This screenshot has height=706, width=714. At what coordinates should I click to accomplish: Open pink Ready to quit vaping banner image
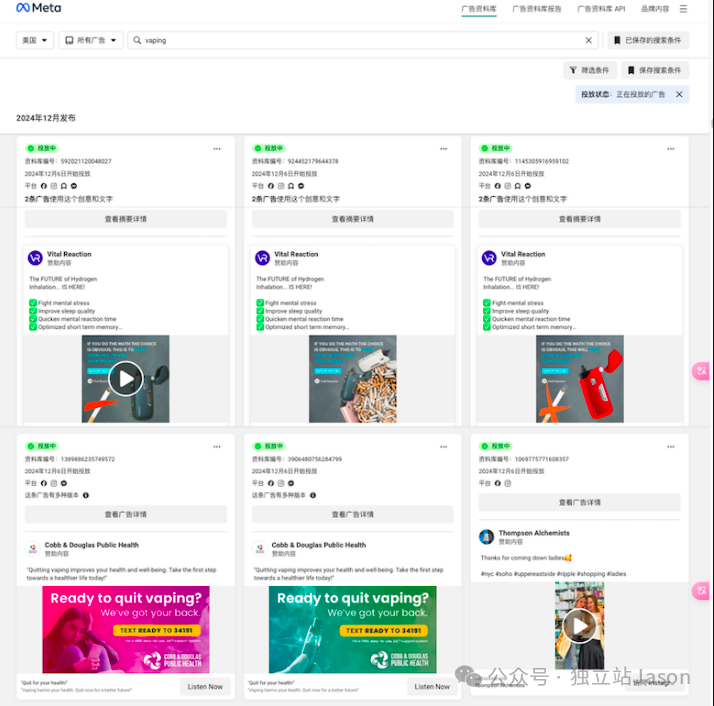pyautogui.click(x=126, y=629)
